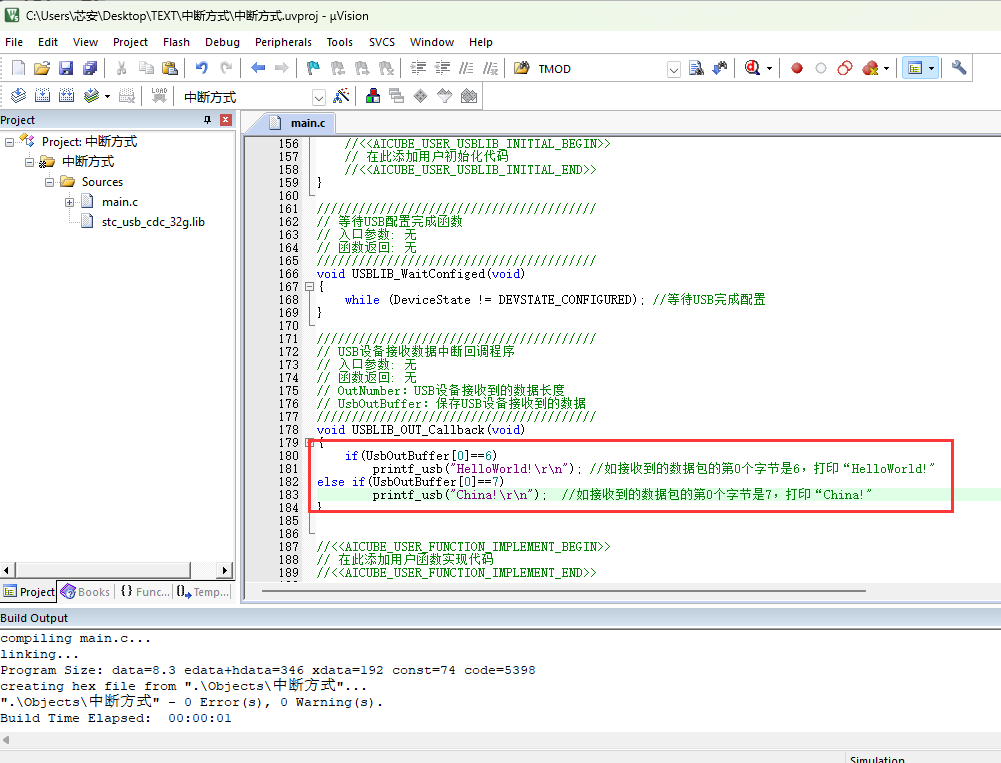Open the window view dropdown arrow
The height and width of the screenshot is (763, 1001).
931,68
